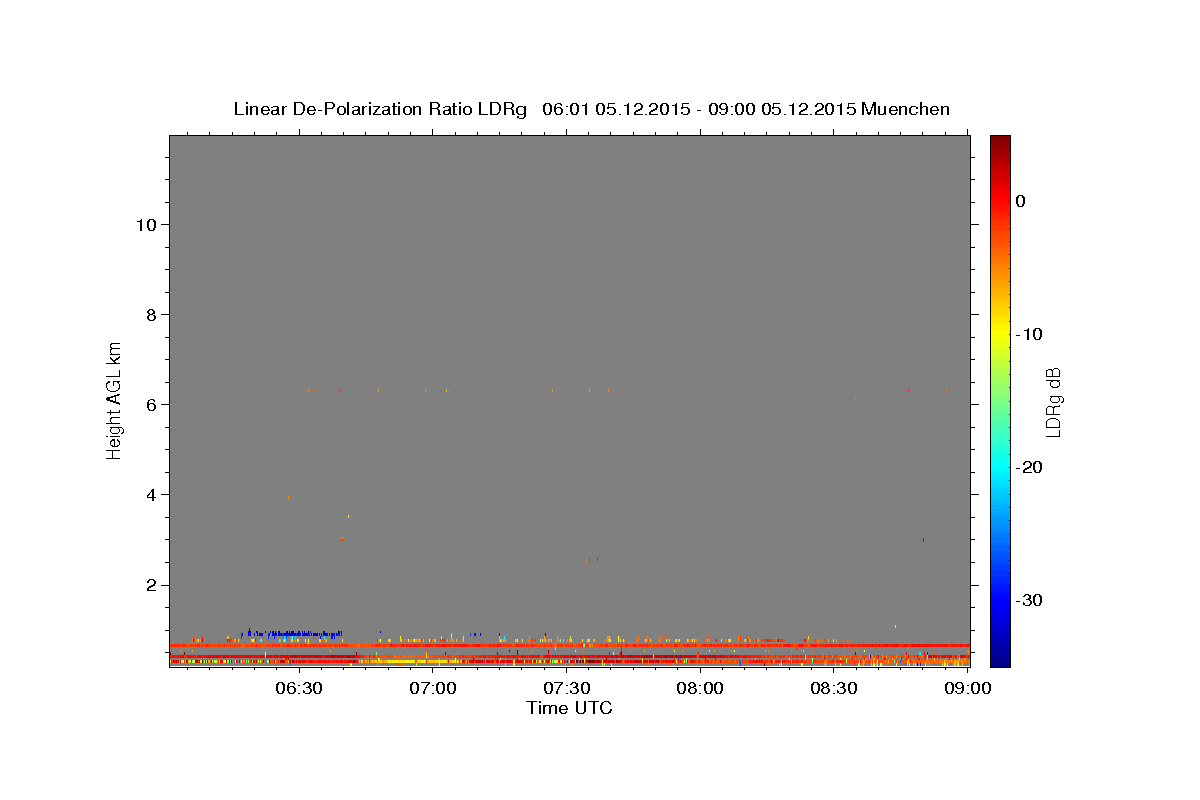Click the dark blue bottom of colorbar
Viewport: 1200px width, 800px height.
pyautogui.click(x=1000, y=658)
